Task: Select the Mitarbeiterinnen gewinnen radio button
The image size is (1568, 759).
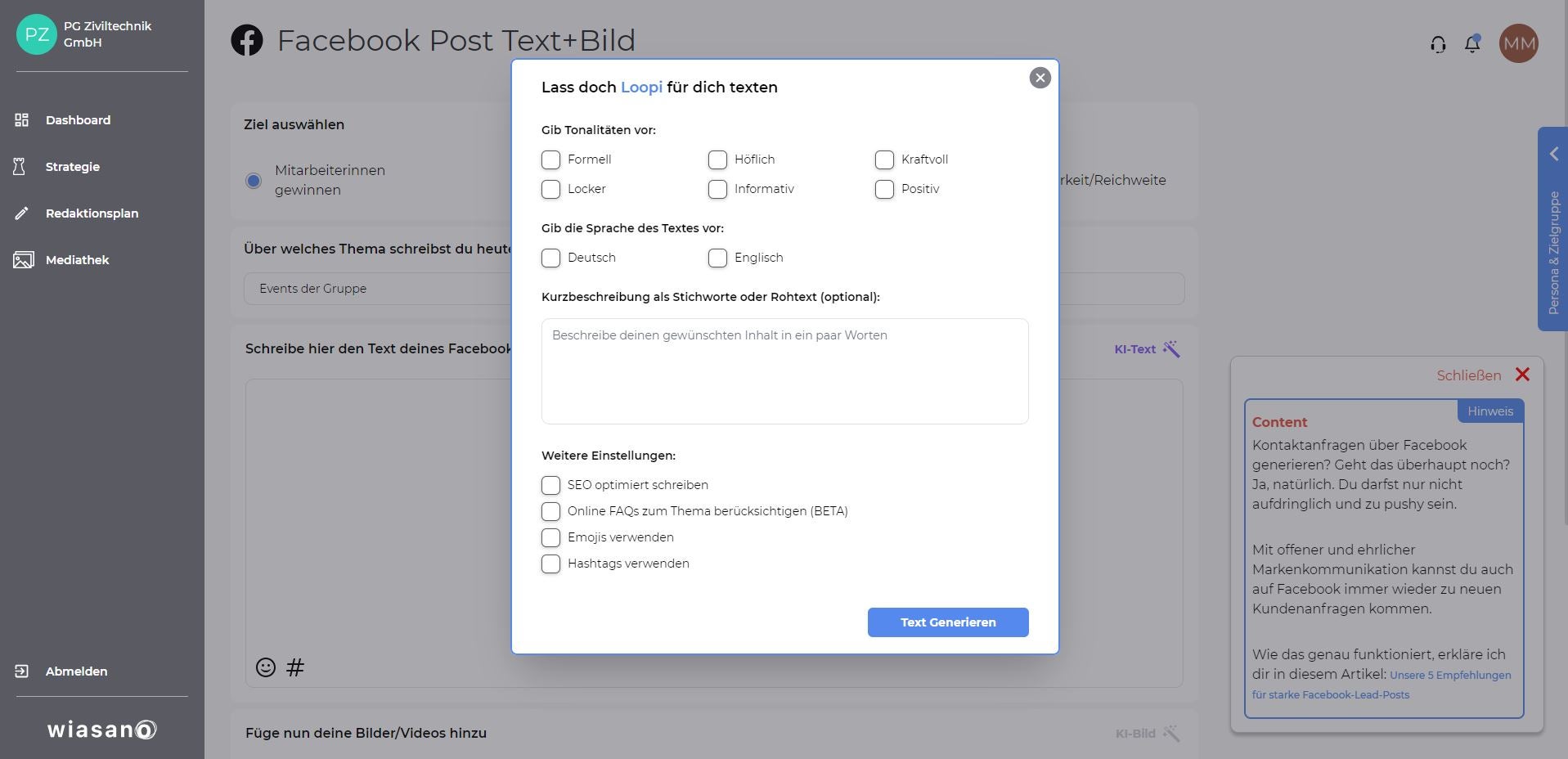Action: tap(254, 181)
